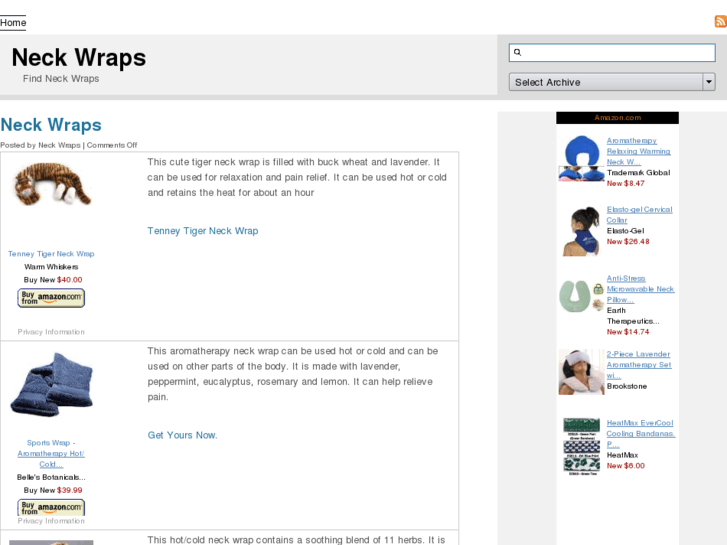Open Sports Wrap - Aromatherapy Hot/Cold link
This screenshot has height=545, width=727.
coord(51,454)
